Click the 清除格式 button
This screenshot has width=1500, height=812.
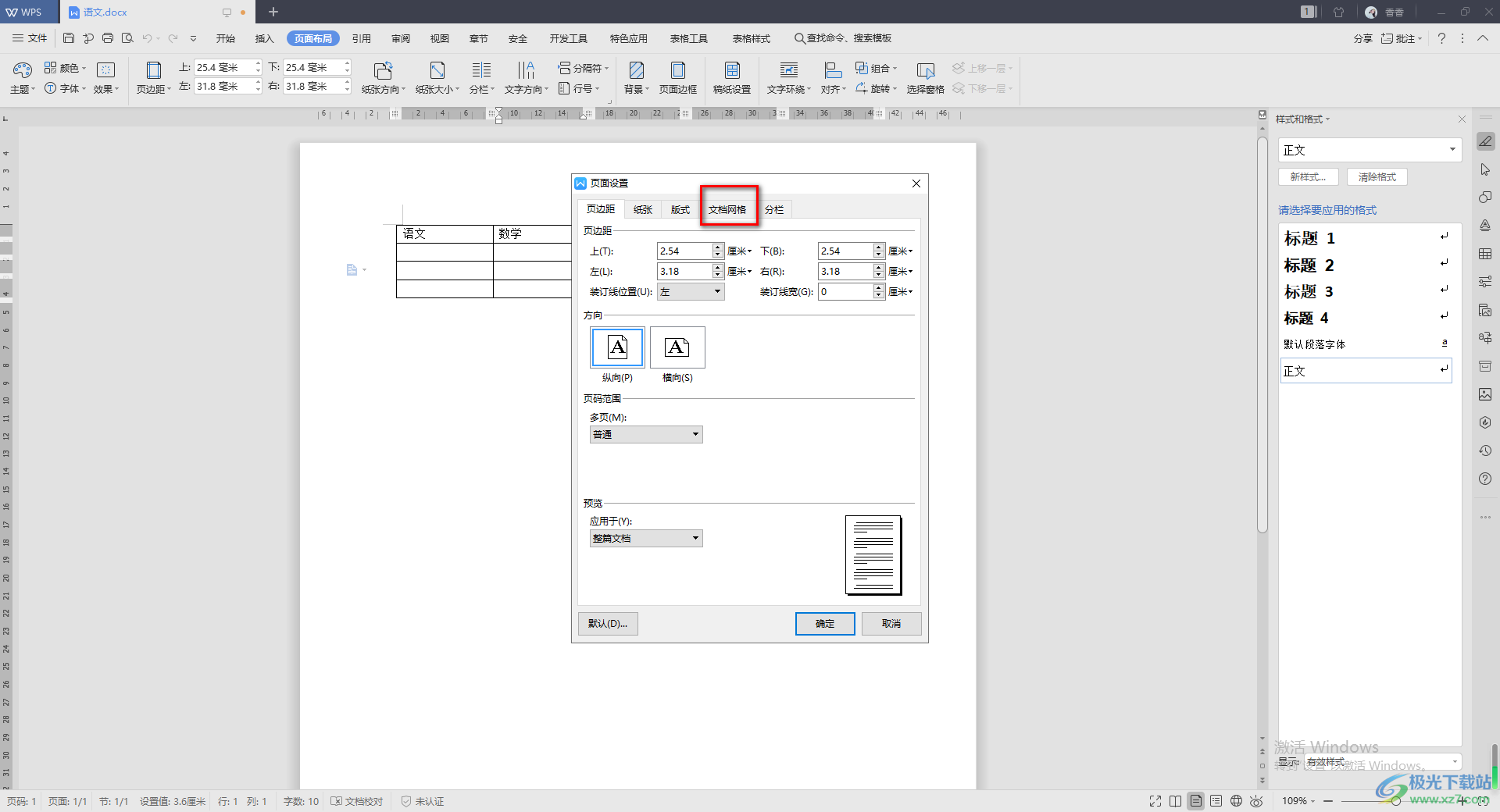pyautogui.click(x=1377, y=177)
